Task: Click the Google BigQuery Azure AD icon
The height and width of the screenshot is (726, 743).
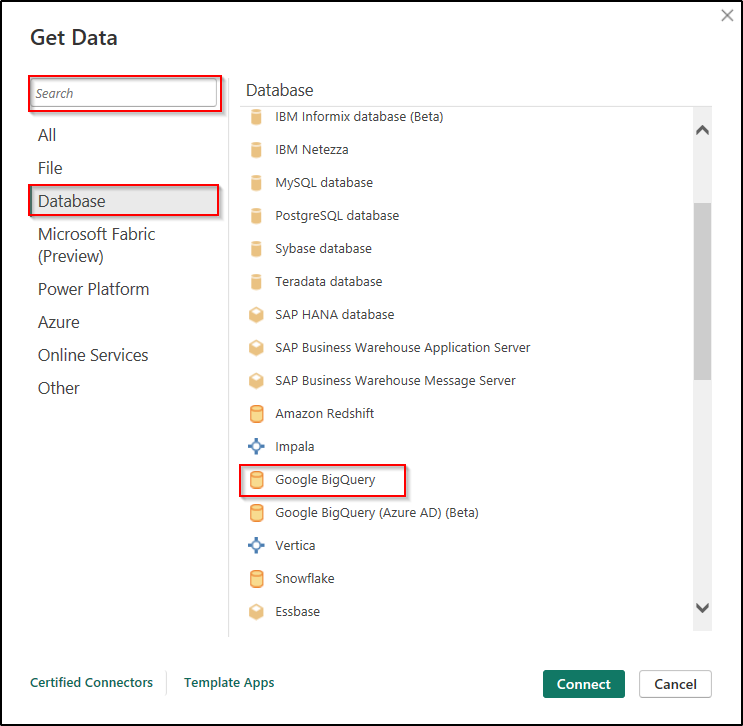Action: [x=256, y=513]
